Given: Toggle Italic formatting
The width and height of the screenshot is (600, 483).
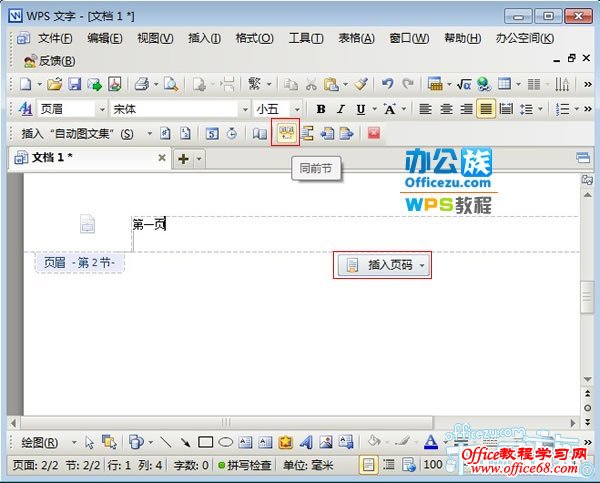Looking at the screenshot, I should [341, 109].
